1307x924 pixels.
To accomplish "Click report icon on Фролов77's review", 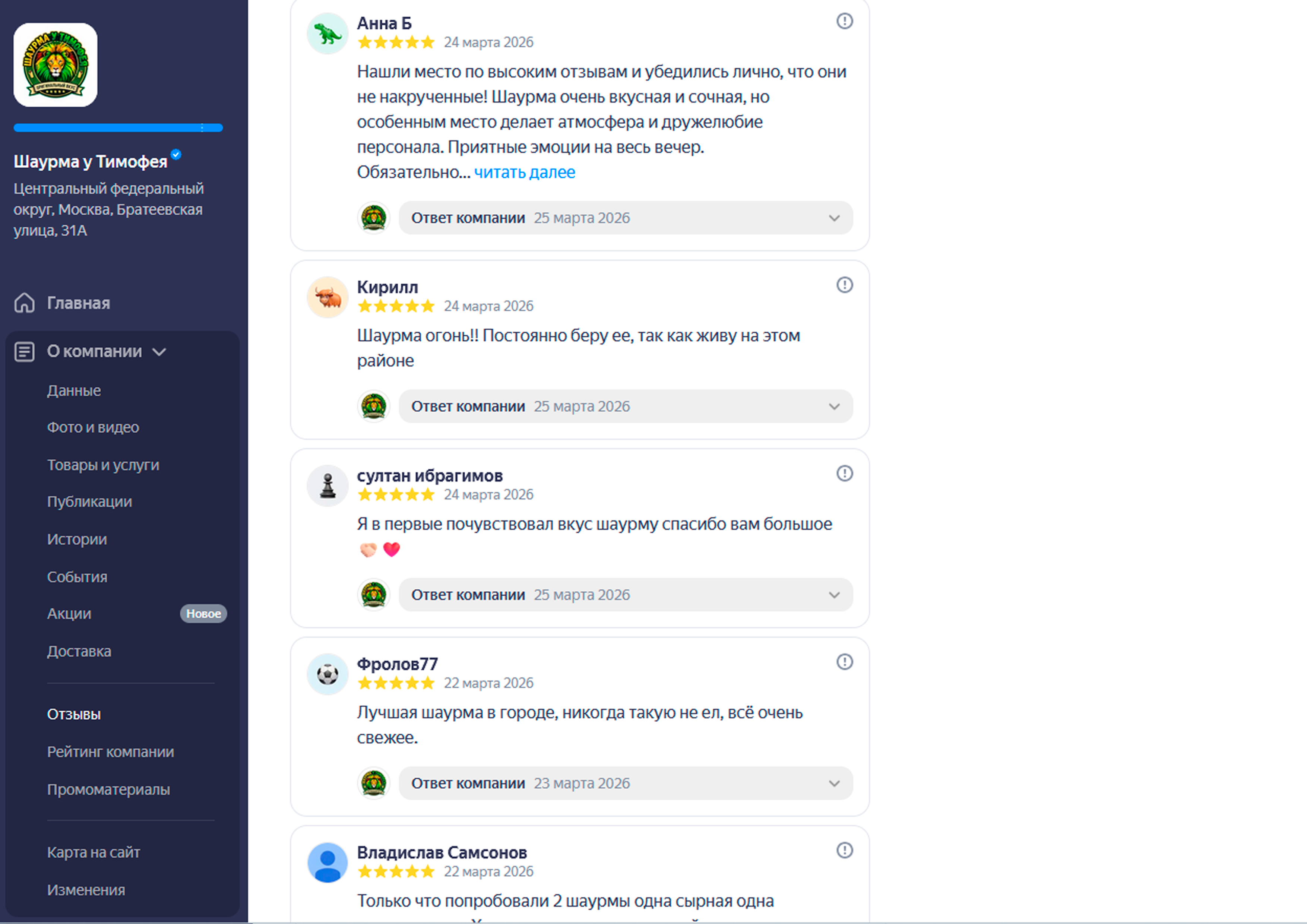I will [x=844, y=662].
